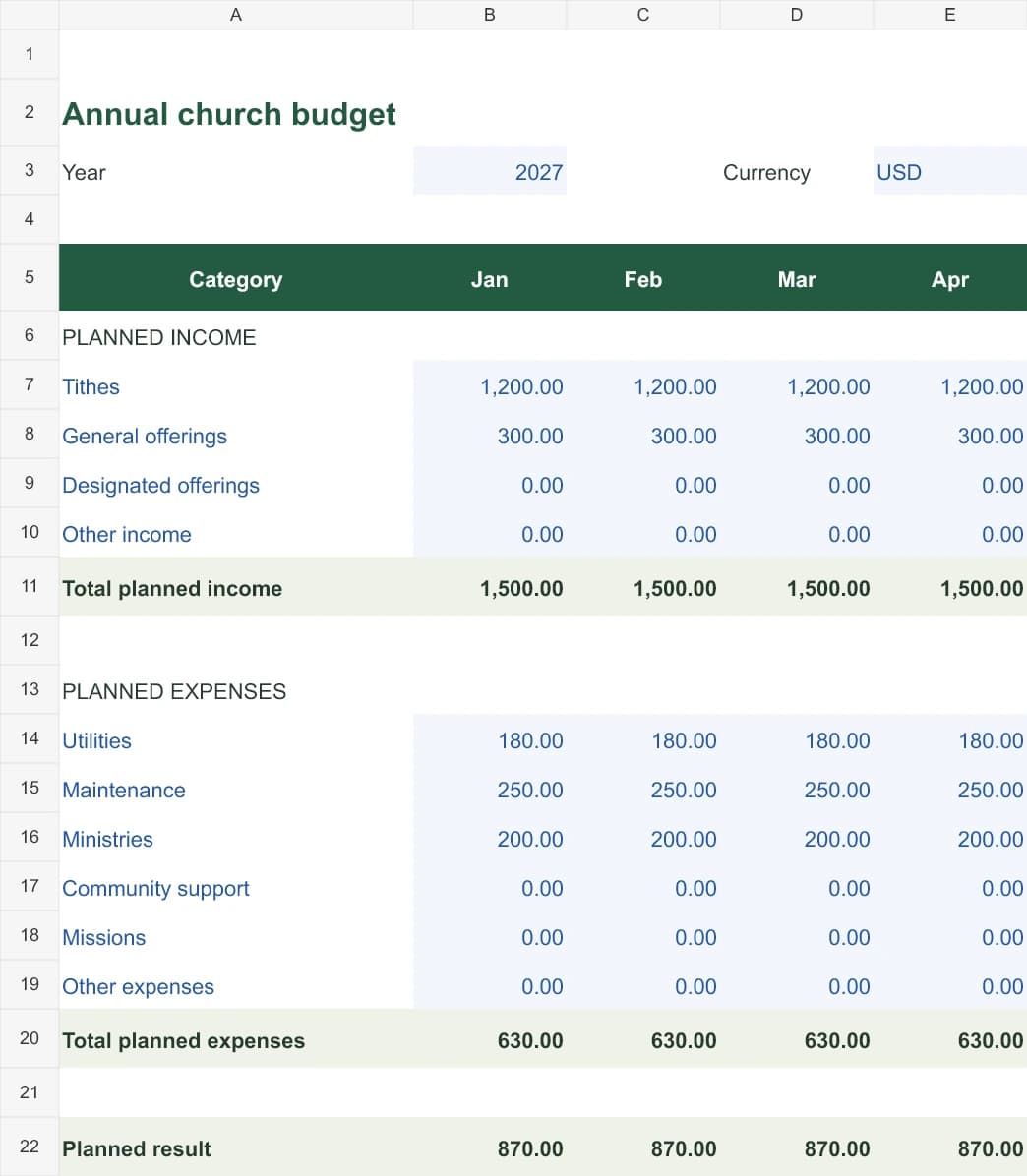Viewport: 1027px width, 1176px height.
Task: Select the 'Utilities' category cell
Action: [235, 739]
